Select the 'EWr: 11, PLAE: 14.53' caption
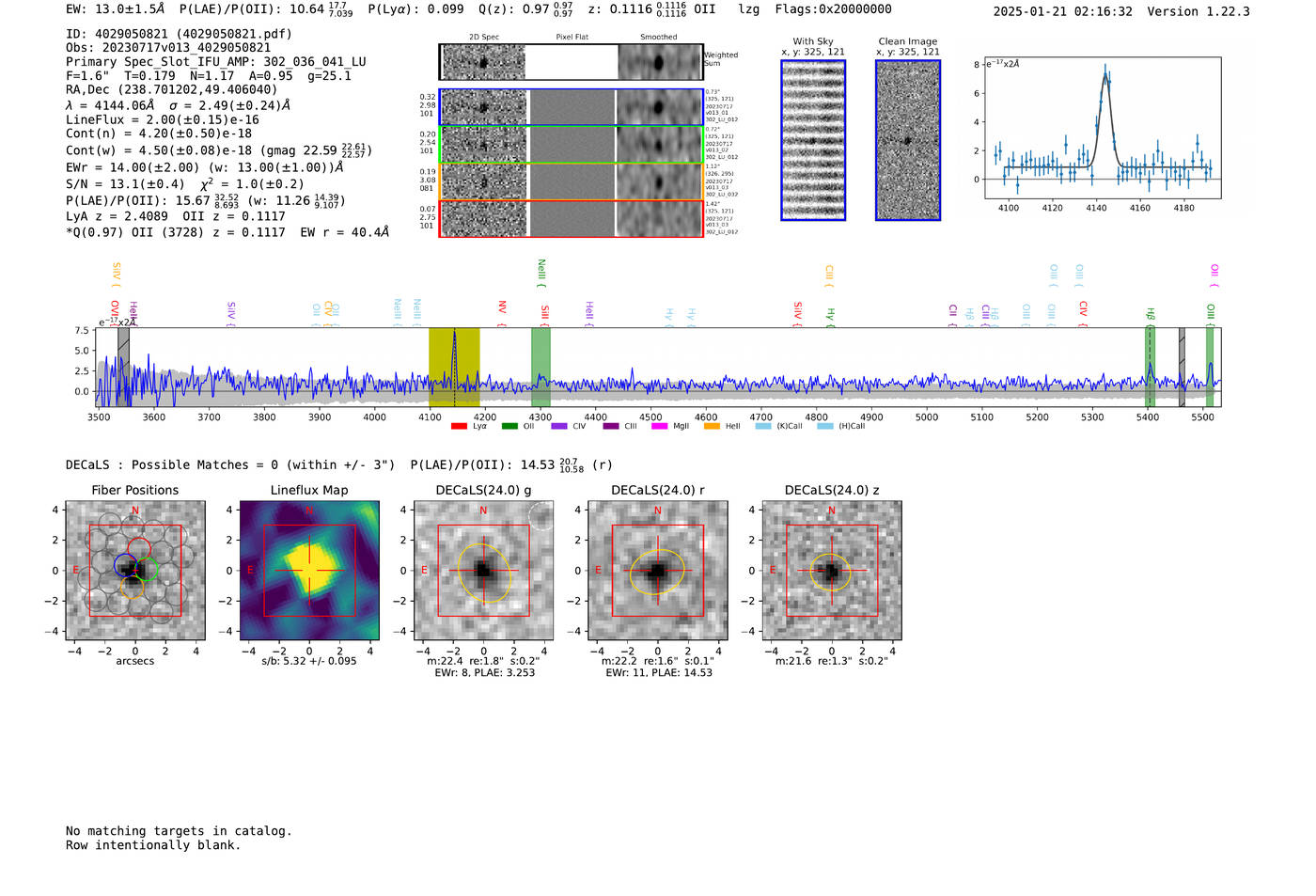The width and height of the screenshot is (1316, 896). [x=659, y=672]
